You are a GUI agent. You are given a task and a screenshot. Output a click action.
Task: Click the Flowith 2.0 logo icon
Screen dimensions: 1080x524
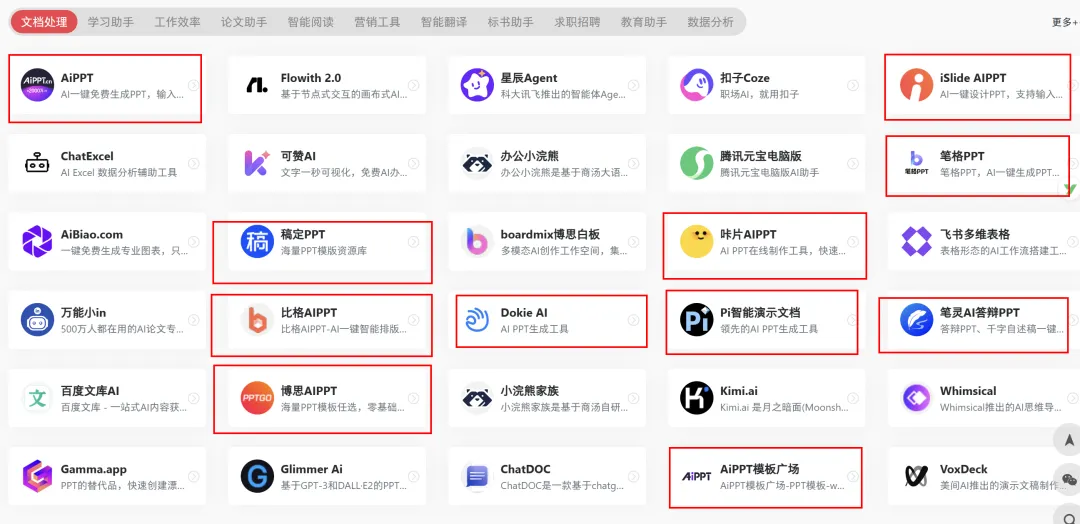[258, 85]
